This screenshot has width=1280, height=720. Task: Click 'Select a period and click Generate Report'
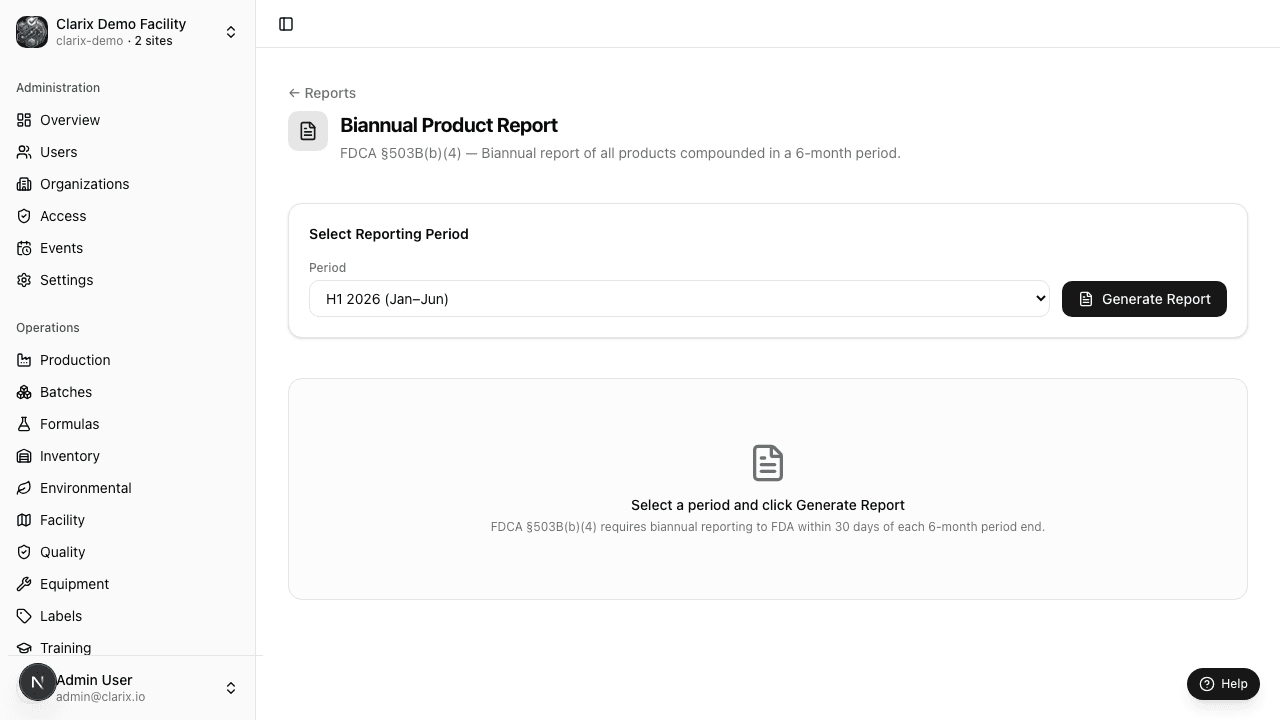pyautogui.click(x=768, y=505)
